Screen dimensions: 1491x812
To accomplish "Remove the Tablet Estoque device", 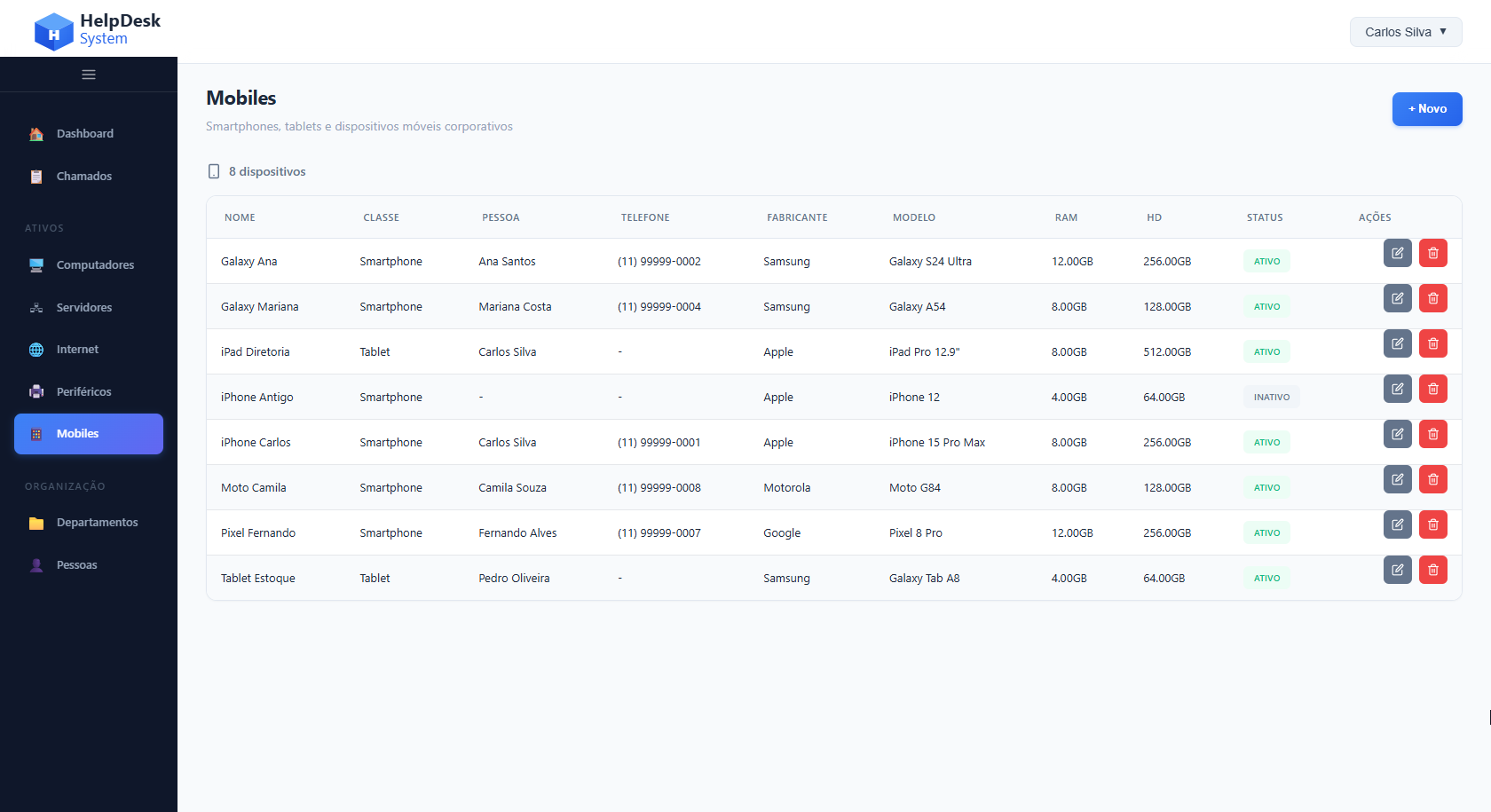I will (x=1432, y=571).
